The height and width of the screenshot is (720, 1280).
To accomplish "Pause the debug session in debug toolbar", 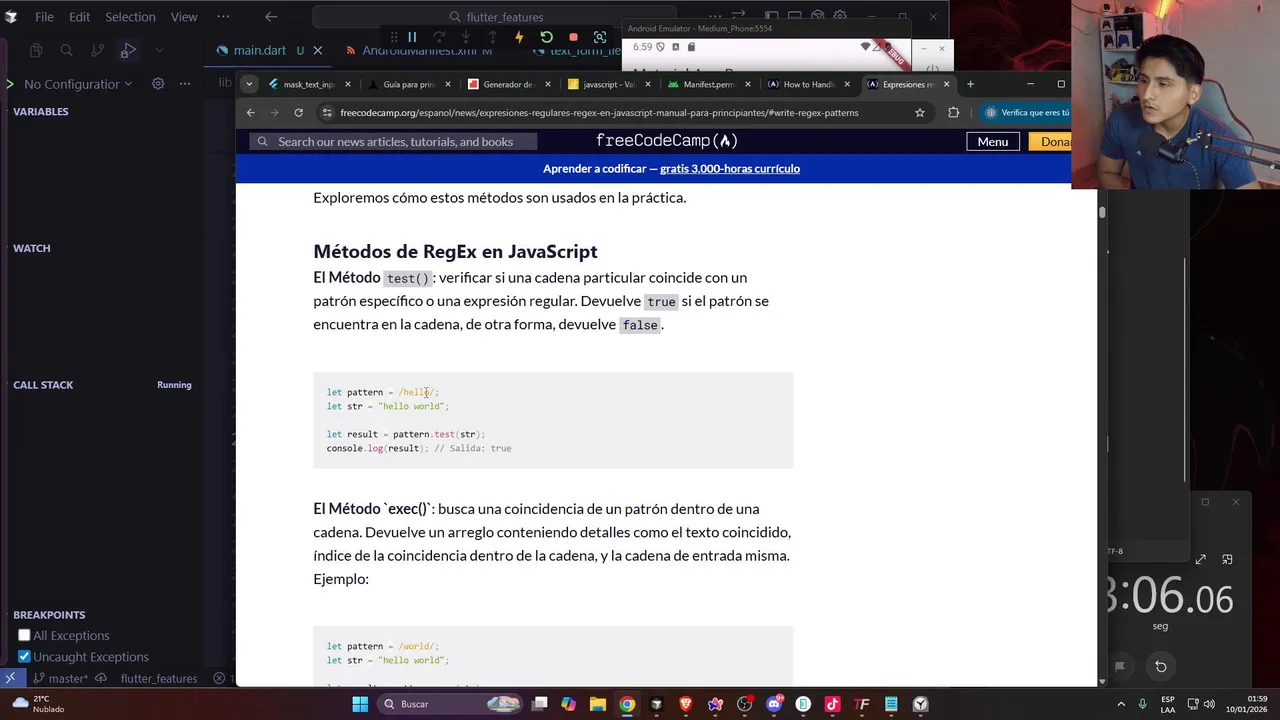I will 411,37.
